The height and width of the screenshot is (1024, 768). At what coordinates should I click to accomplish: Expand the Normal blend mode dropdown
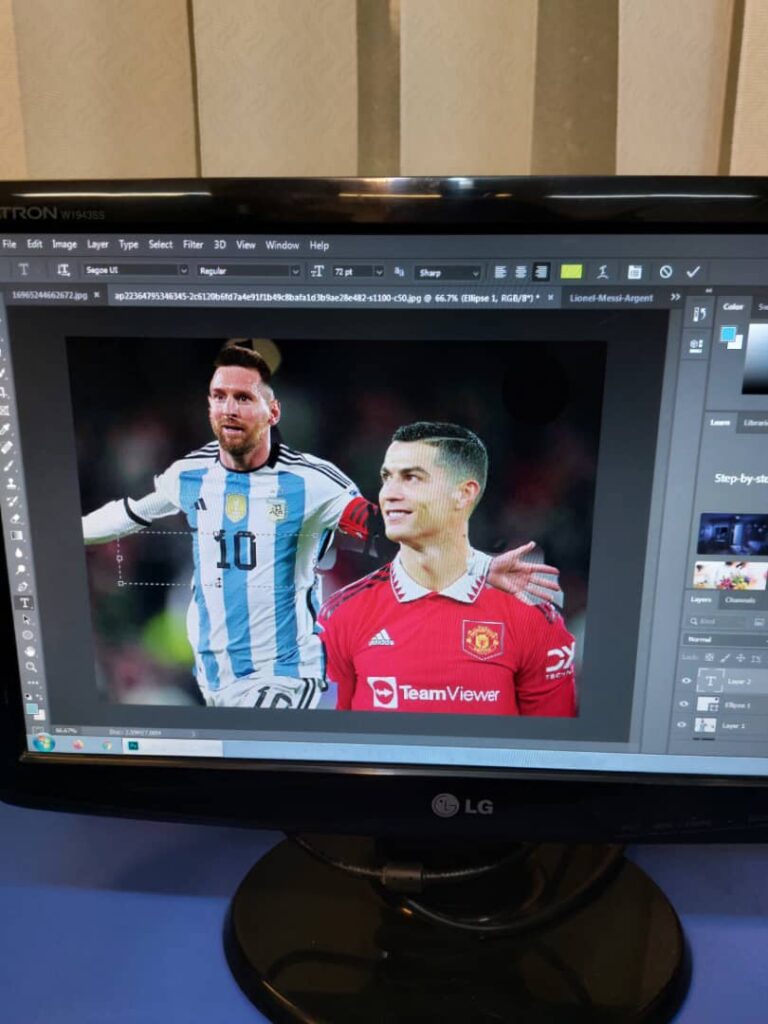[725, 639]
